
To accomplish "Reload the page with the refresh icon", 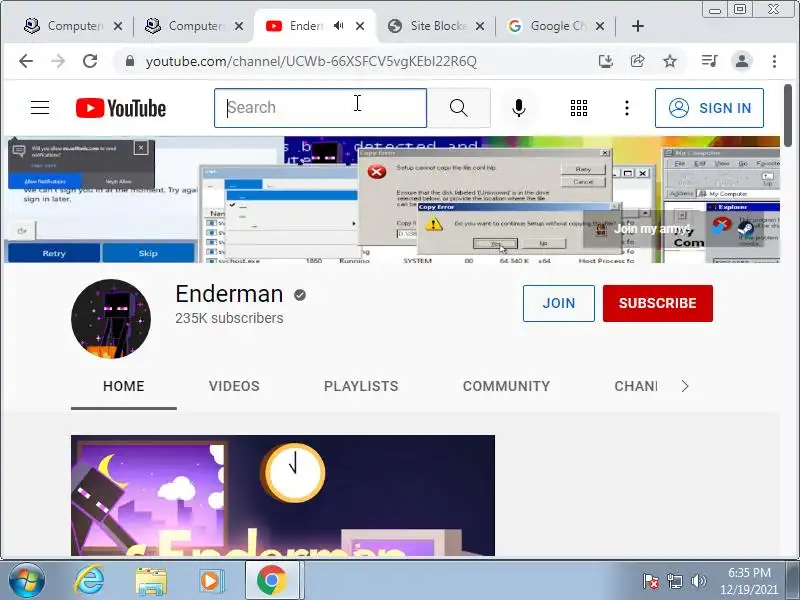I will [90, 61].
